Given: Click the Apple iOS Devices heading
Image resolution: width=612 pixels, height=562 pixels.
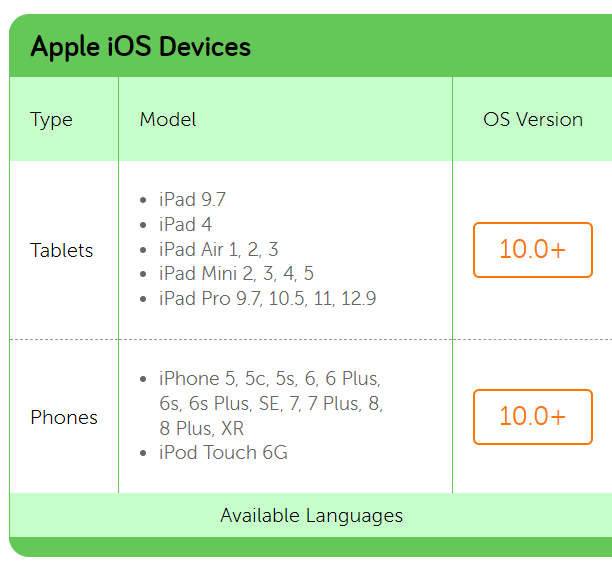Looking at the screenshot, I should tap(141, 46).
